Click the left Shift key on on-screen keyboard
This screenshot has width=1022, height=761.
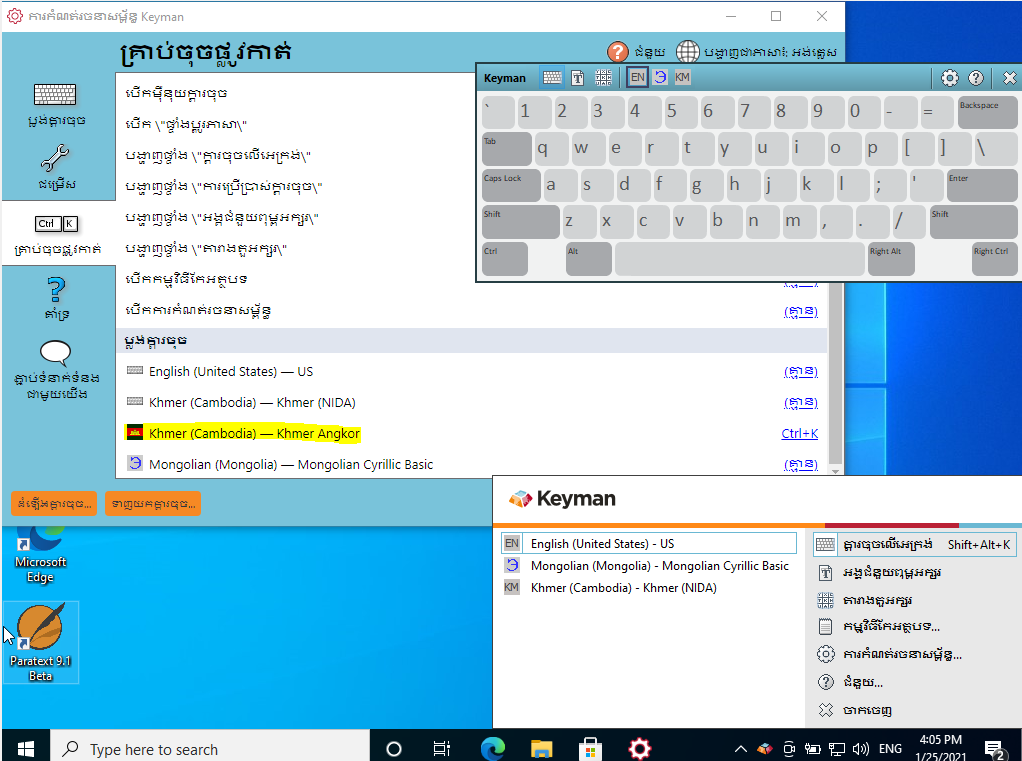tap(520, 222)
